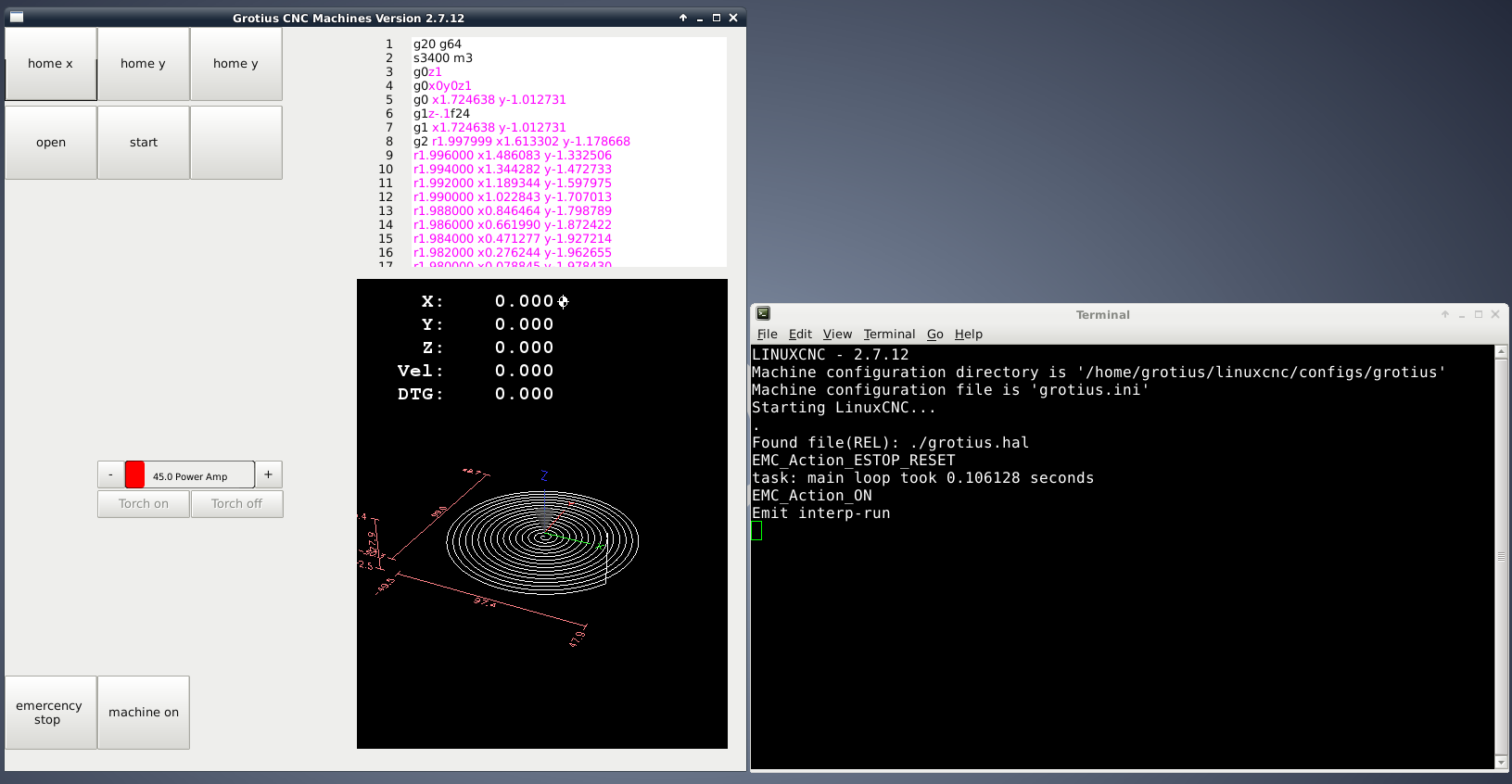Open a g-code file with open button
Viewport: 1512px width, 784px height.
pos(51,143)
